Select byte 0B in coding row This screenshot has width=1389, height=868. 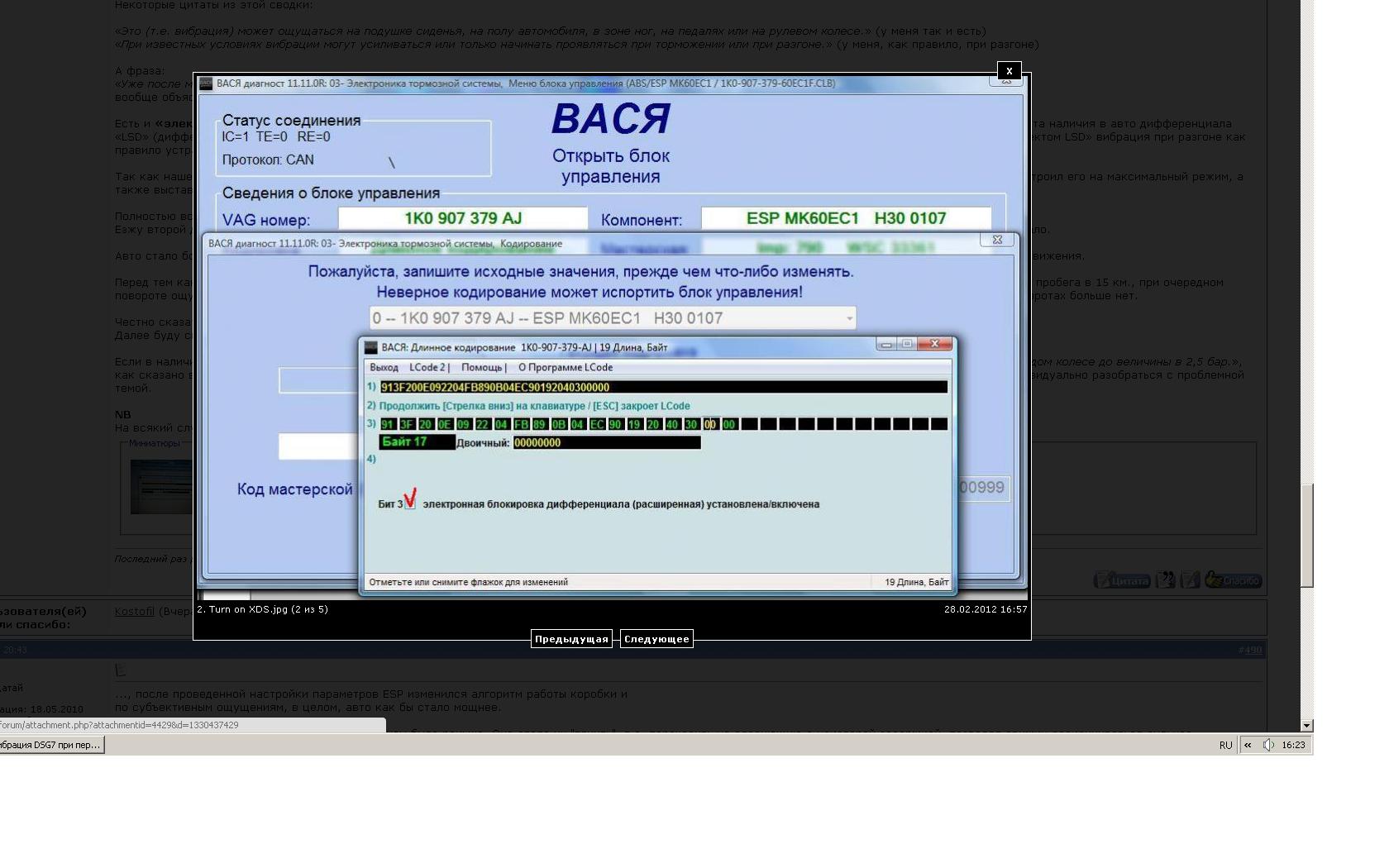tap(558, 424)
